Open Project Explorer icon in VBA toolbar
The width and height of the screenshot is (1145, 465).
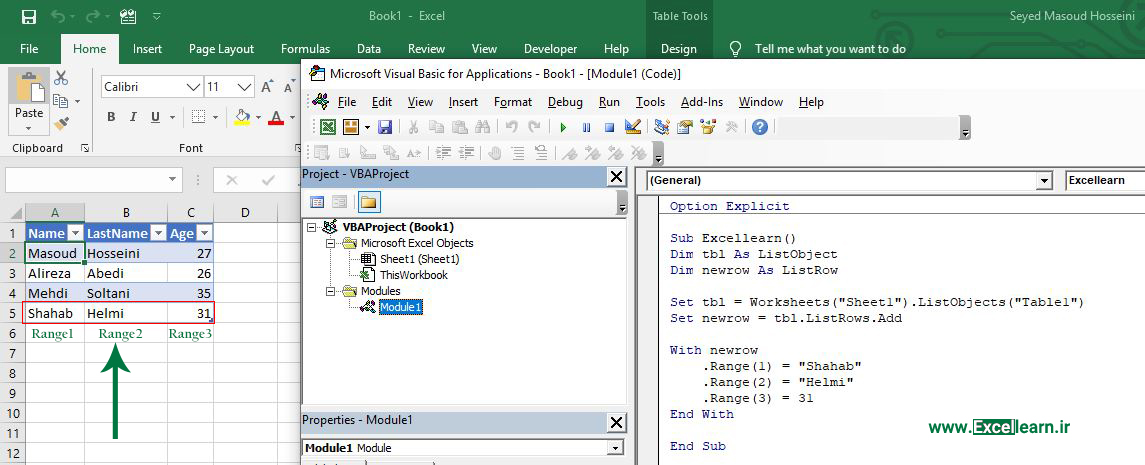click(662, 127)
